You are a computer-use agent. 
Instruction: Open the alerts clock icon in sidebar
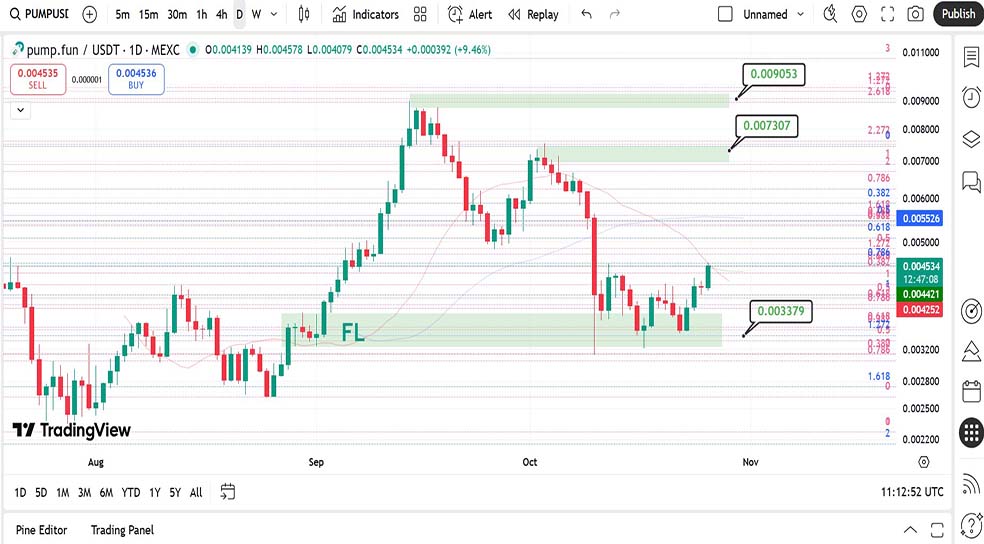click(970, 97)
